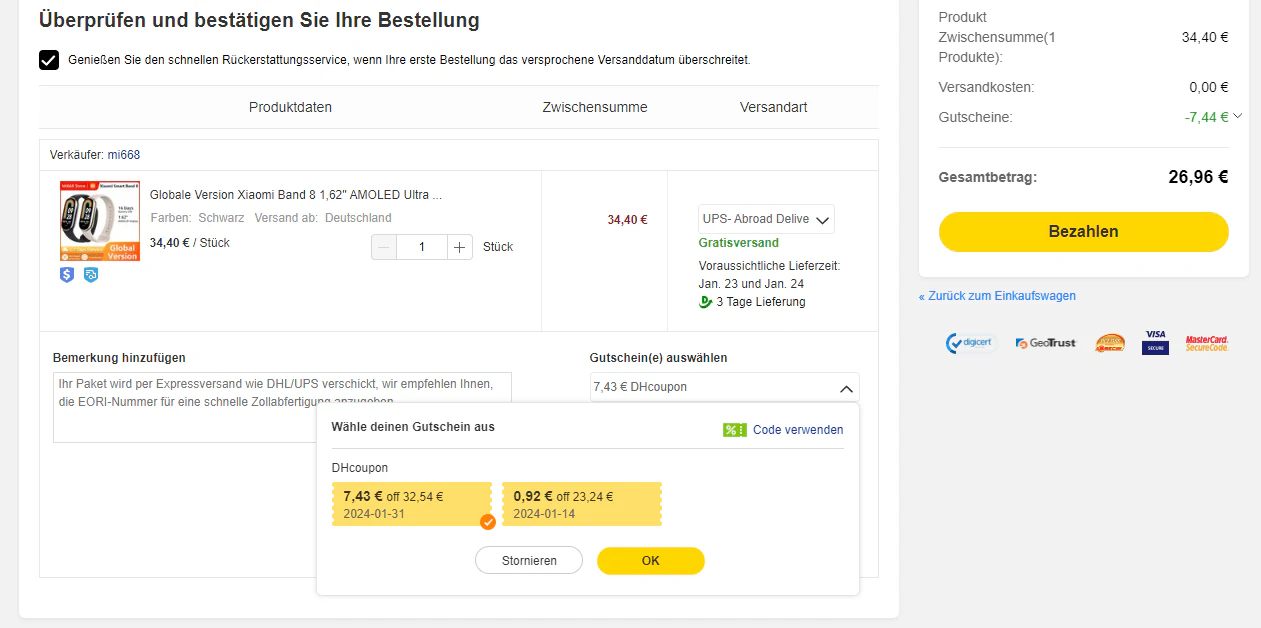Click the MasterCard SecureCode badge

(1209, 342)
